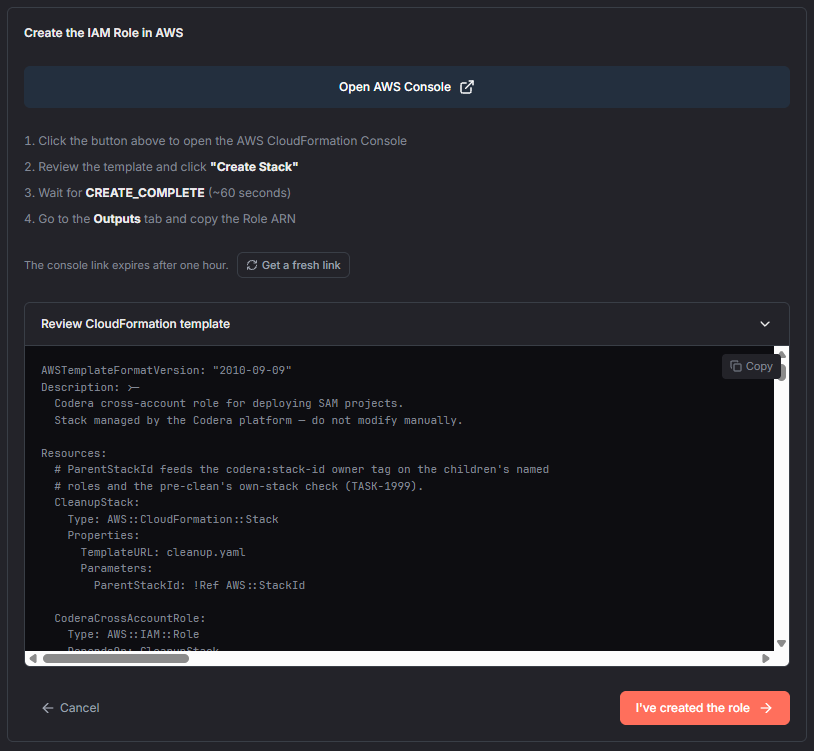Click the 'CoderaCrossAccountRole:' line

click(x=130, y=618)
